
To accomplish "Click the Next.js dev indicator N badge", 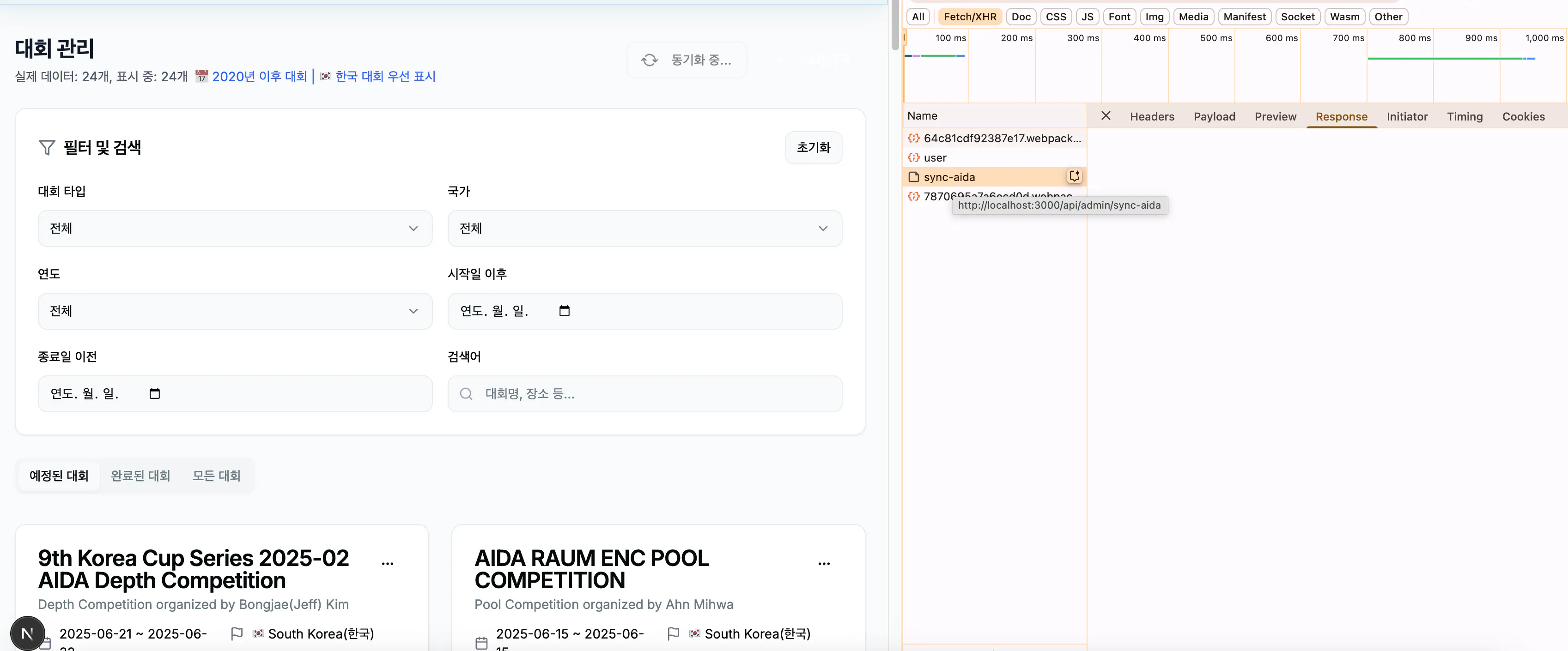I will point(27,633).
